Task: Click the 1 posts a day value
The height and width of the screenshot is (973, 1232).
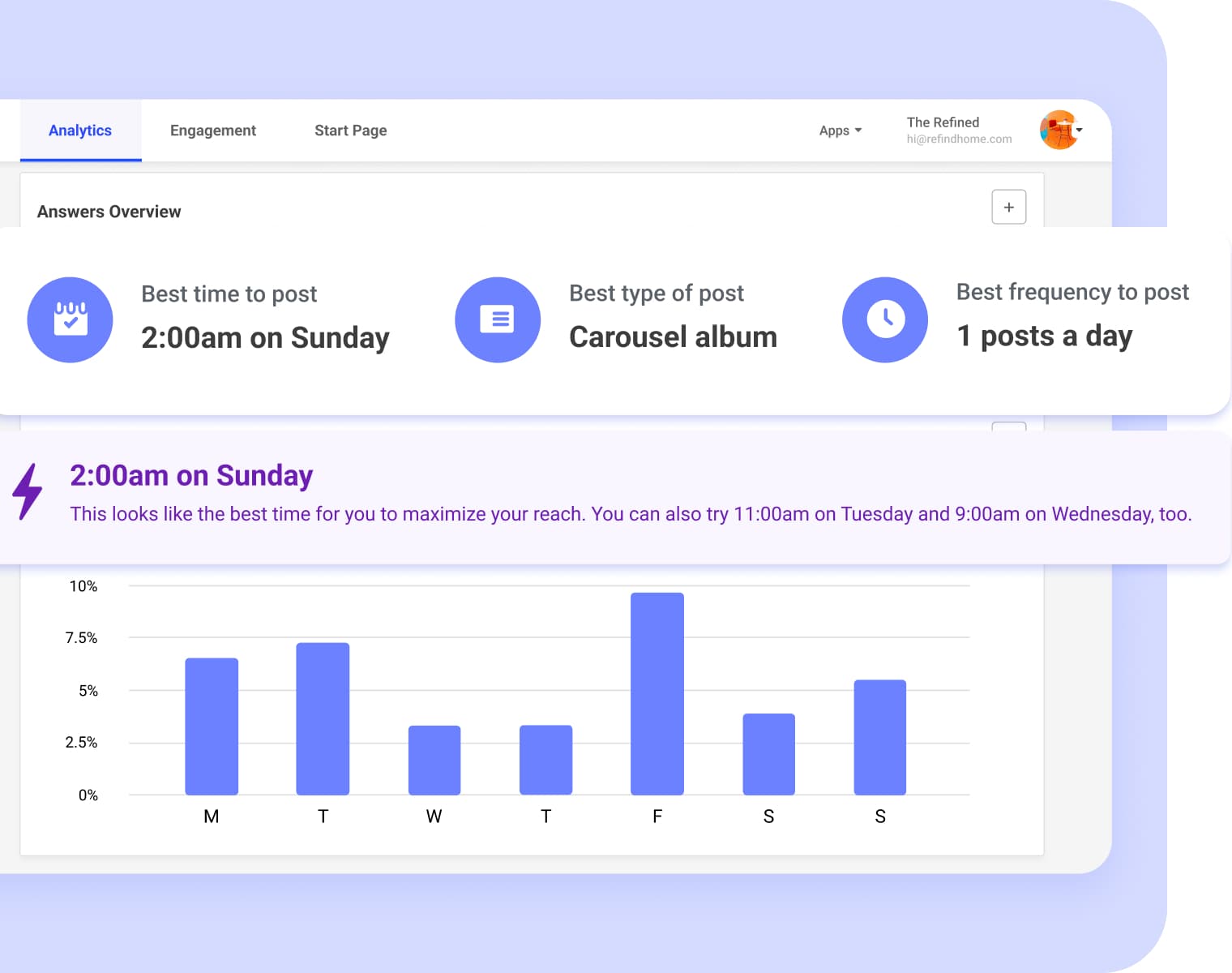Action: click(x=1045, y=336)
